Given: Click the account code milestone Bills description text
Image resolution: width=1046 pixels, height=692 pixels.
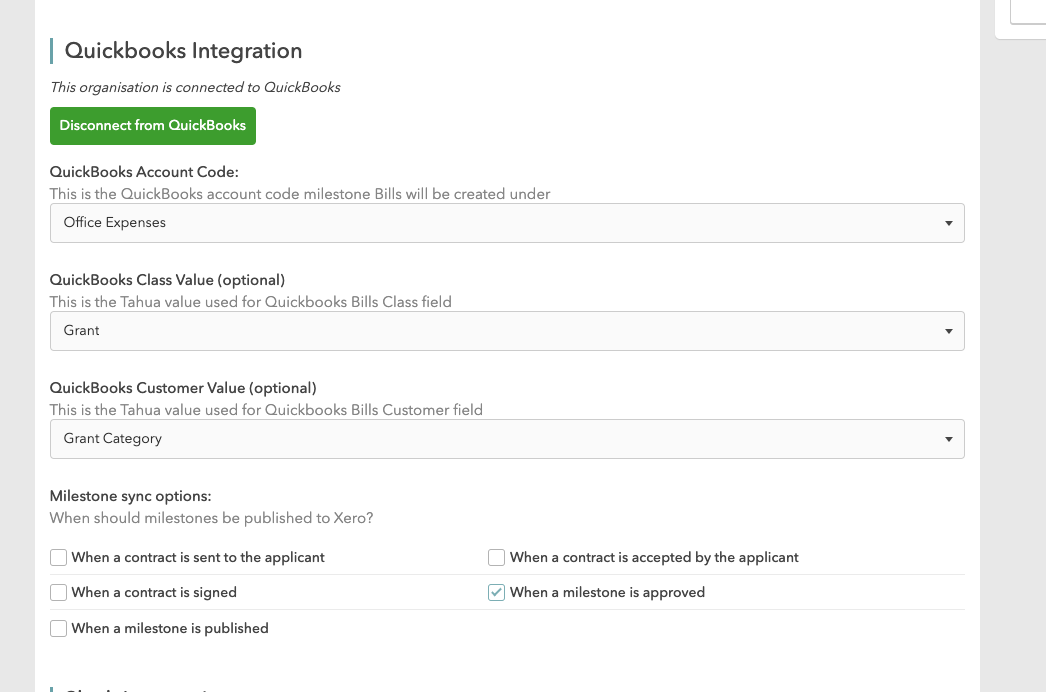Looking at the screenshot, I should (300, 194).
